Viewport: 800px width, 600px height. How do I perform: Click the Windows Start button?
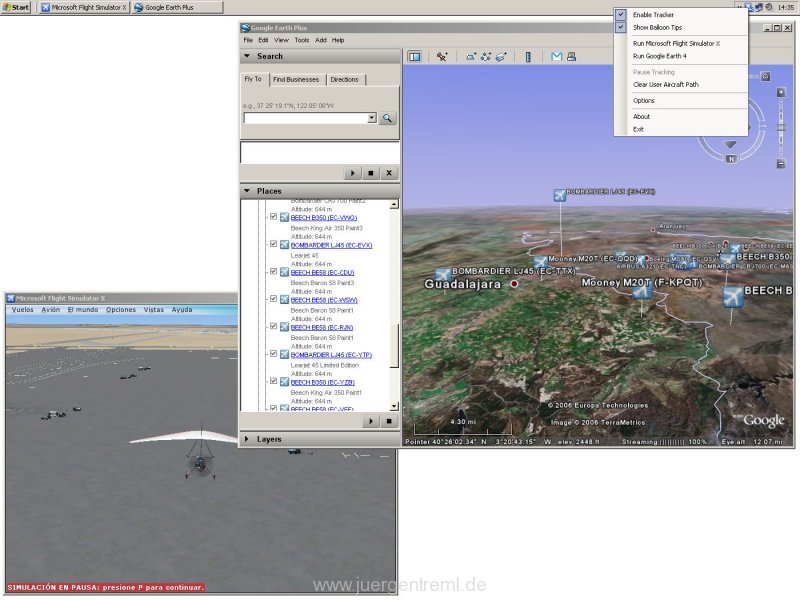(16, 7)
